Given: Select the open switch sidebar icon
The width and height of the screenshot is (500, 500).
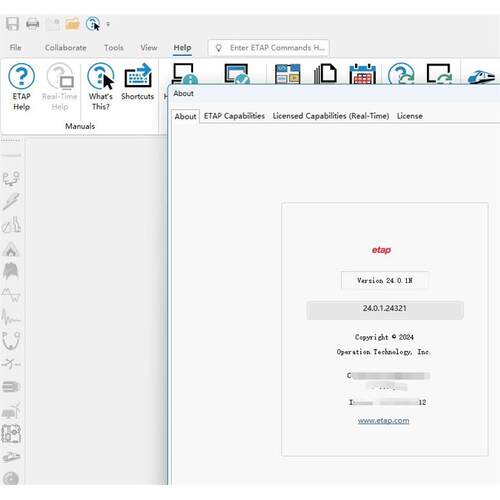Looking at the screenshot, I should pos(11,364).
